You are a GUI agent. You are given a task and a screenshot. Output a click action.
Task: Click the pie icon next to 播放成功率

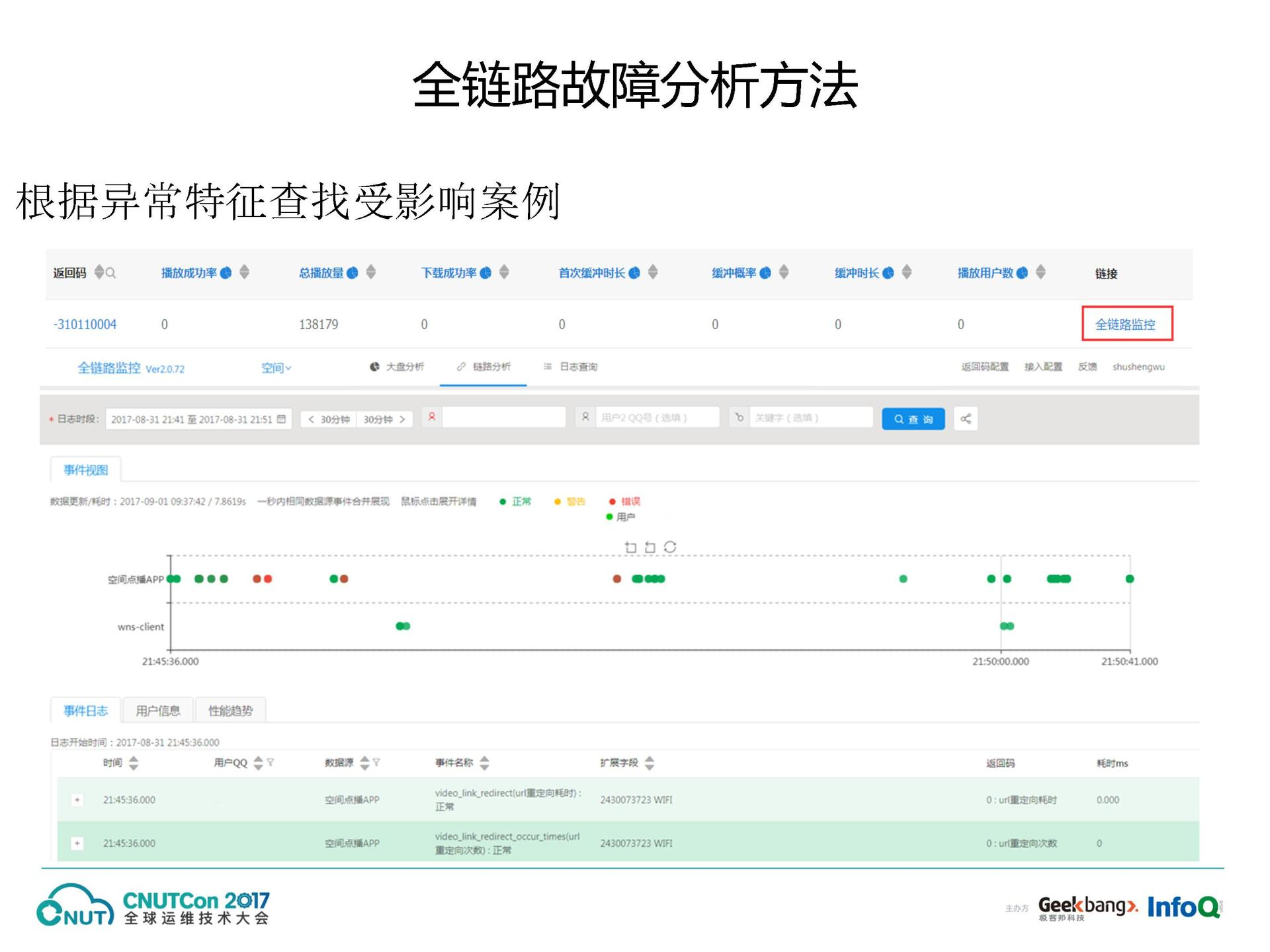click(x=226, y=272)
